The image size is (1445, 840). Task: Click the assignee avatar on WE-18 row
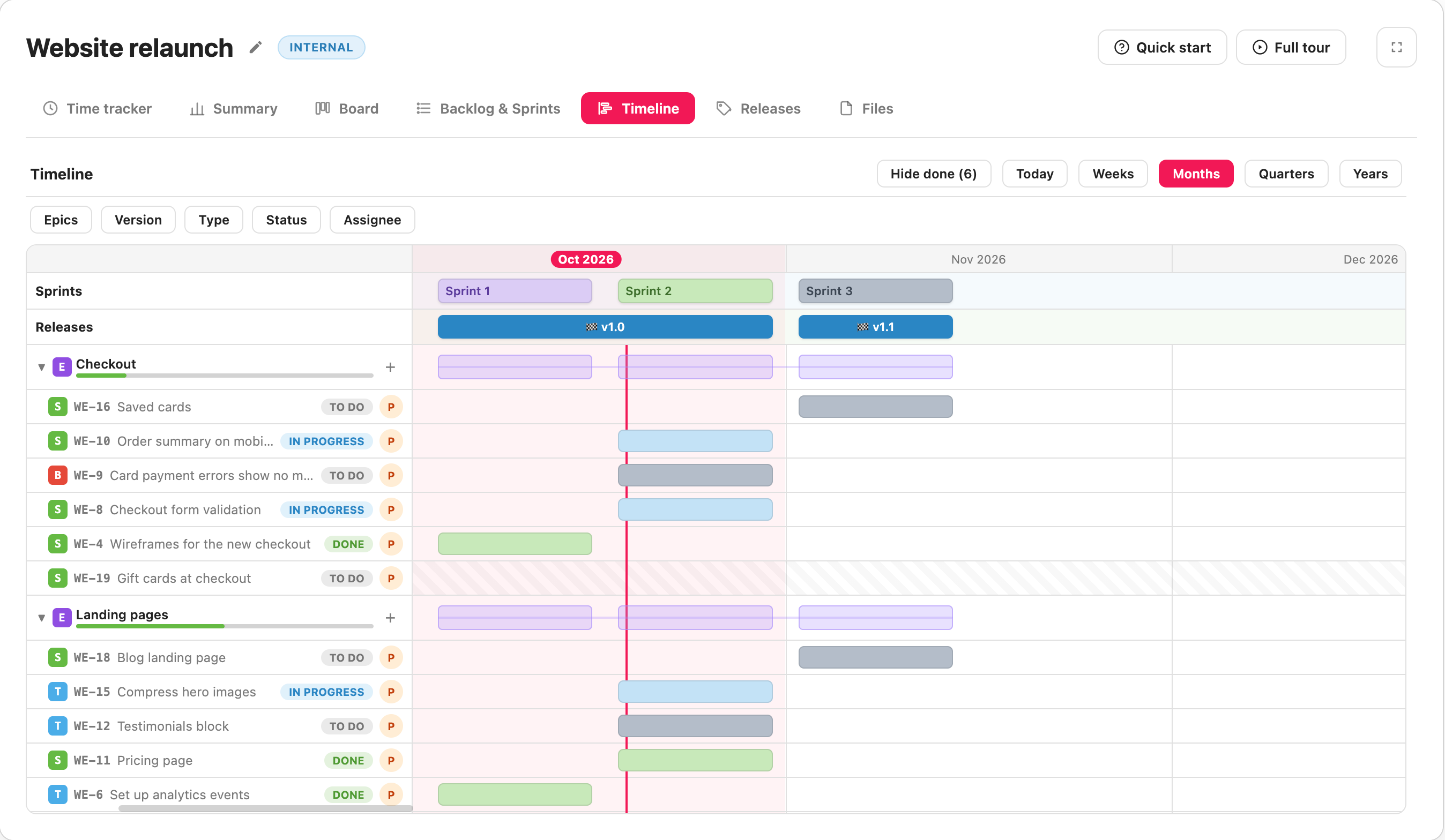391,658
